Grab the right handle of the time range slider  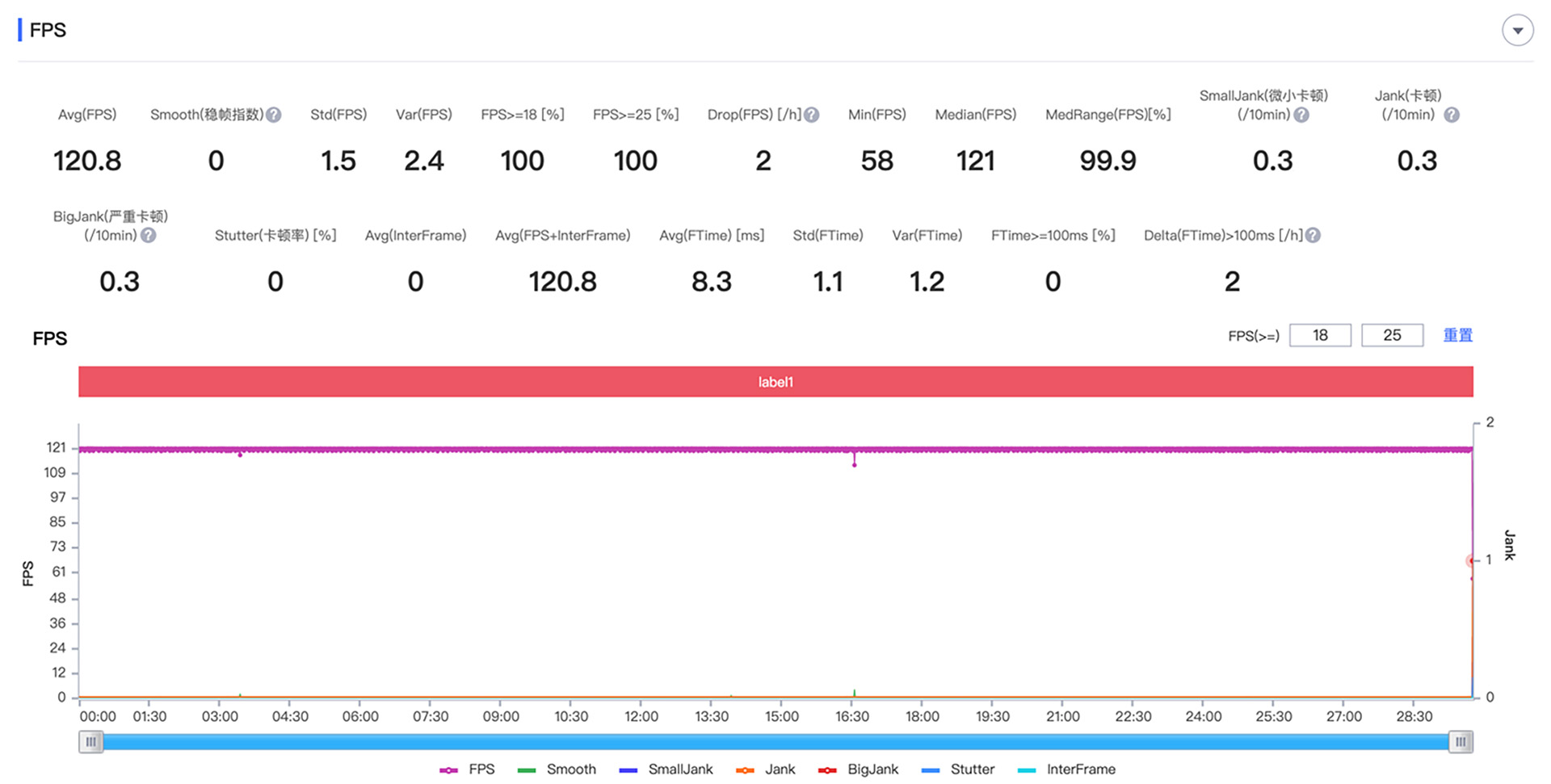click(x=1461, y=741)
